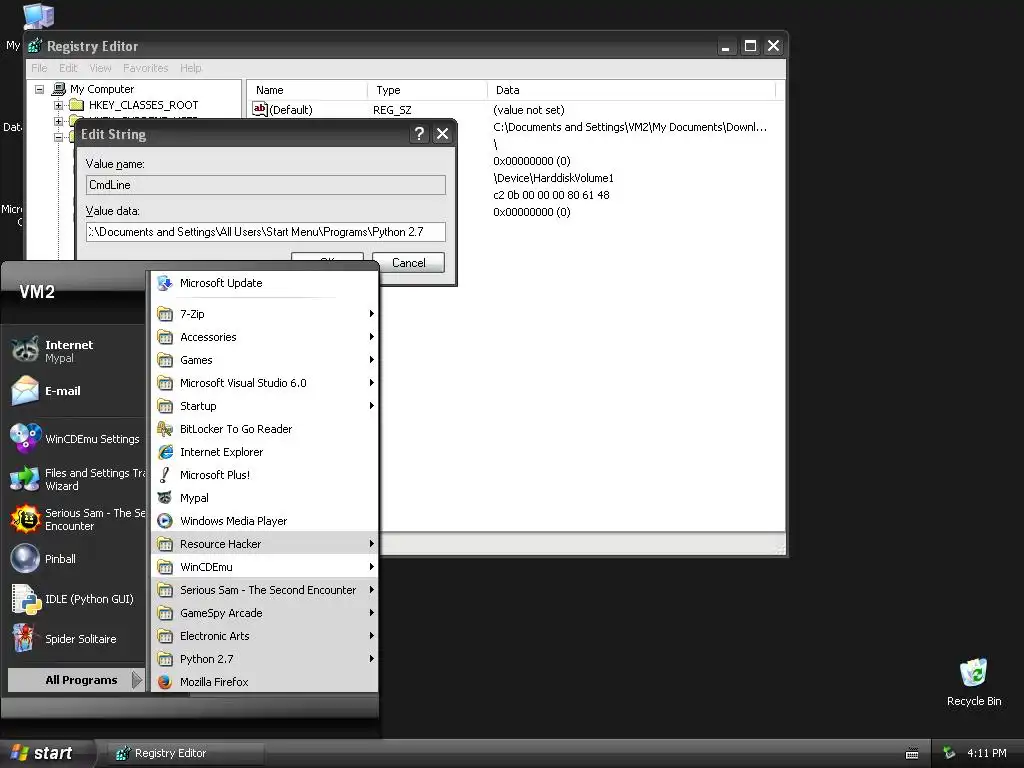Launch Windows Media Player
Screen dimensions: 1024x768
tap(264, 520)
